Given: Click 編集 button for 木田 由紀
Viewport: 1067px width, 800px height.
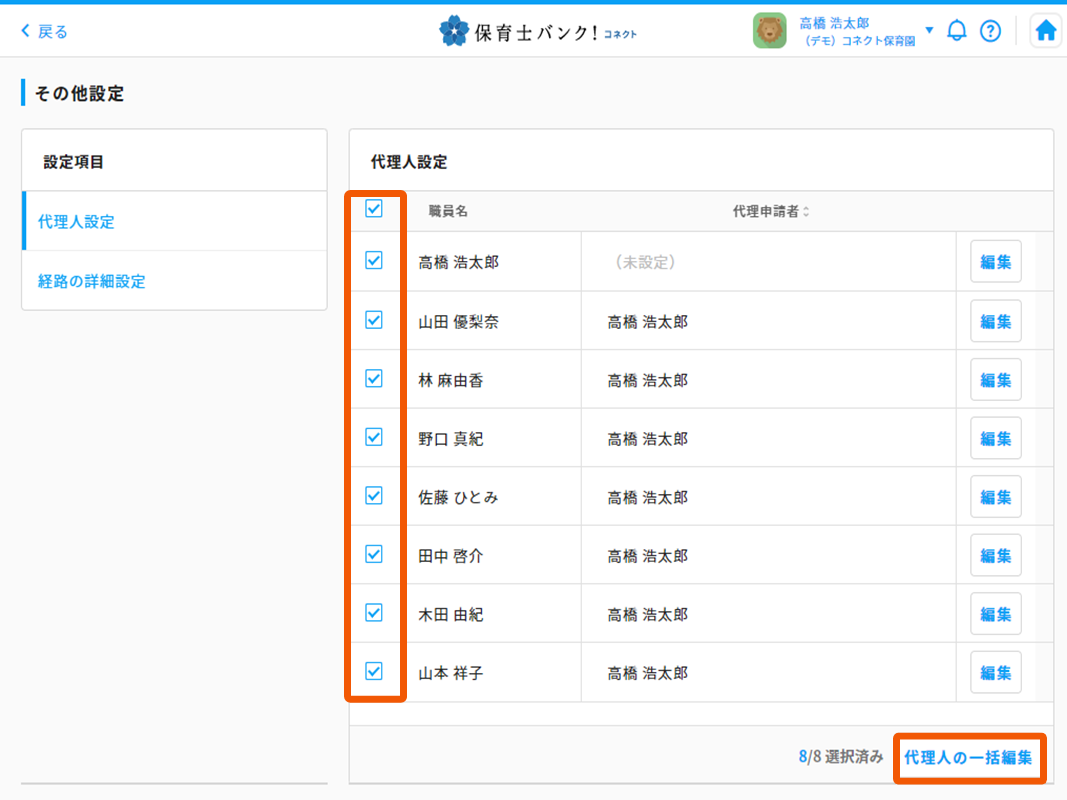Looking at the screenshot, I should (995, 614).
